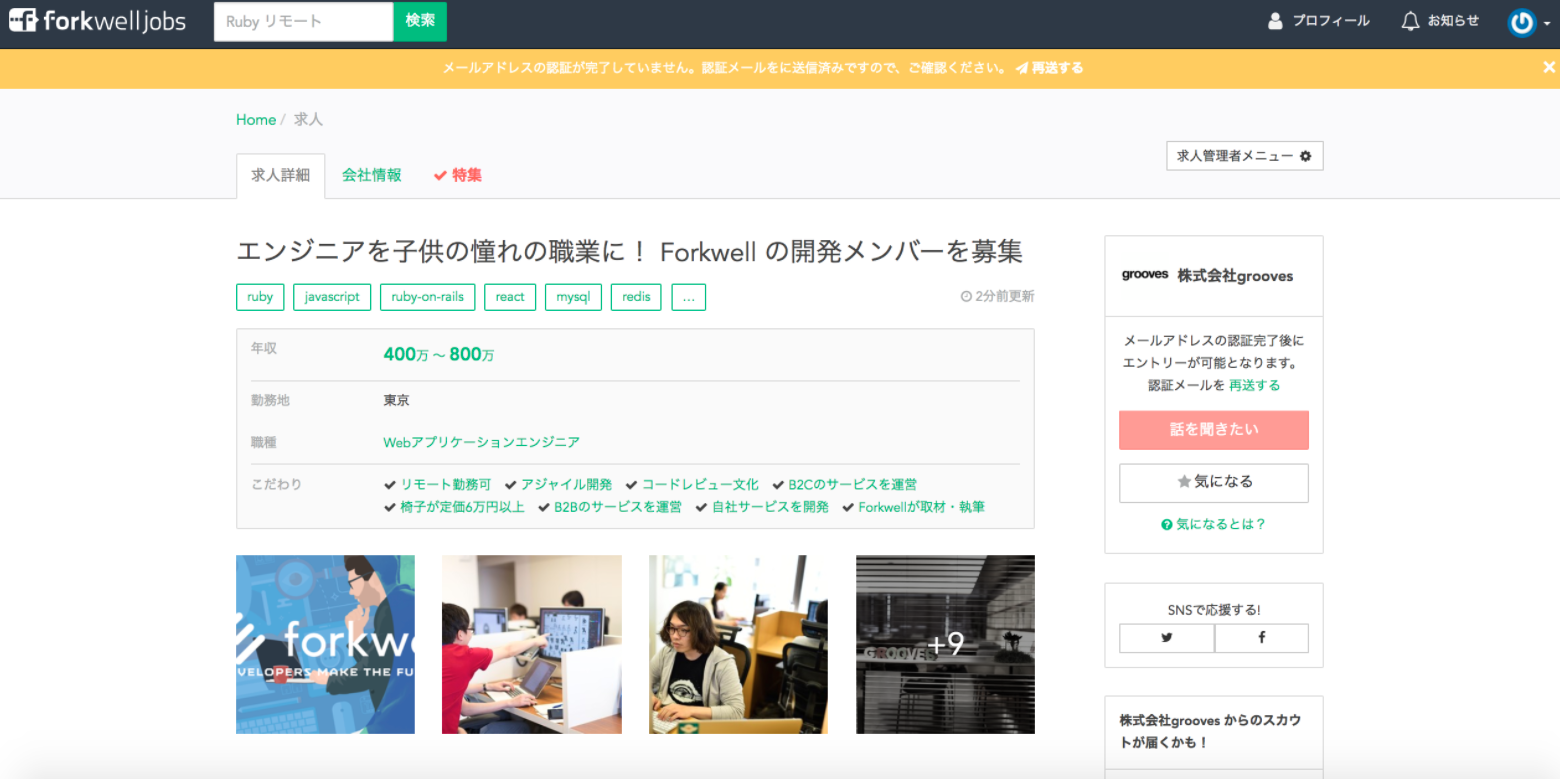Click B2Bのサービスを運営 item

tap(610, 507)
